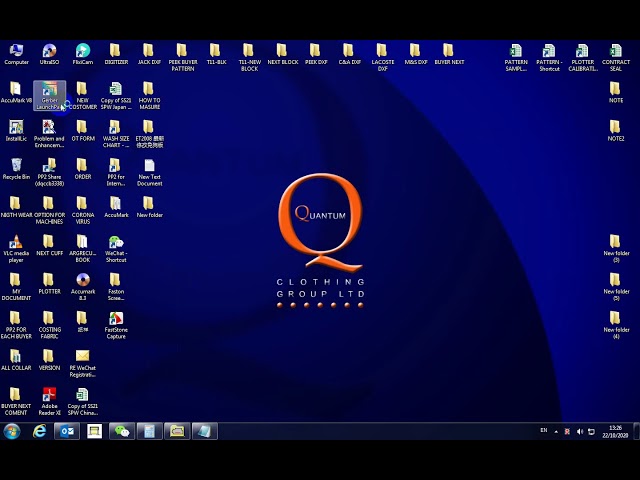640x480 pixels.
Task: Select New Text Document file
Action: pyautogui.click(x=150, y=172)
